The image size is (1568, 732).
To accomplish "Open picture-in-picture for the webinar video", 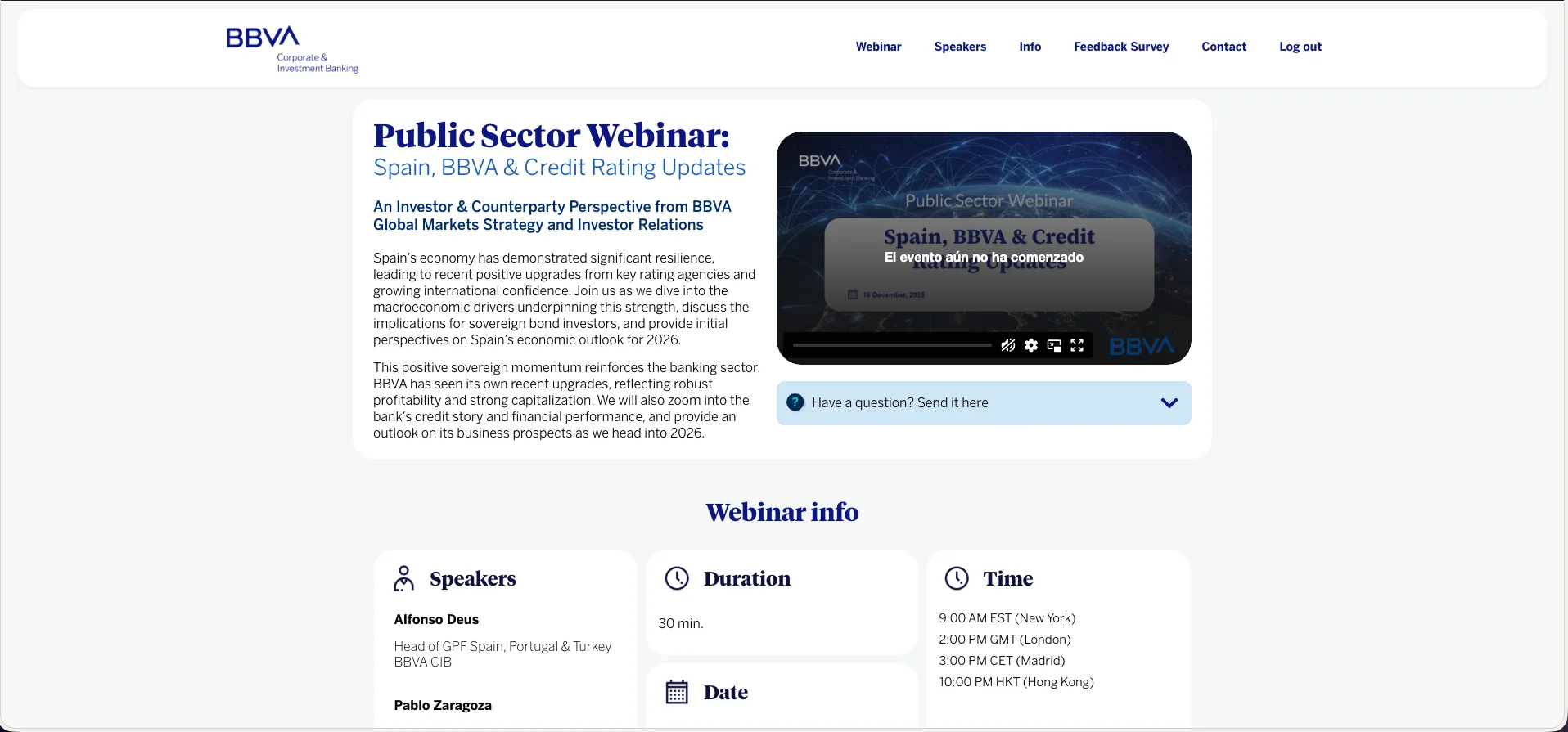I will [1054, 345].
